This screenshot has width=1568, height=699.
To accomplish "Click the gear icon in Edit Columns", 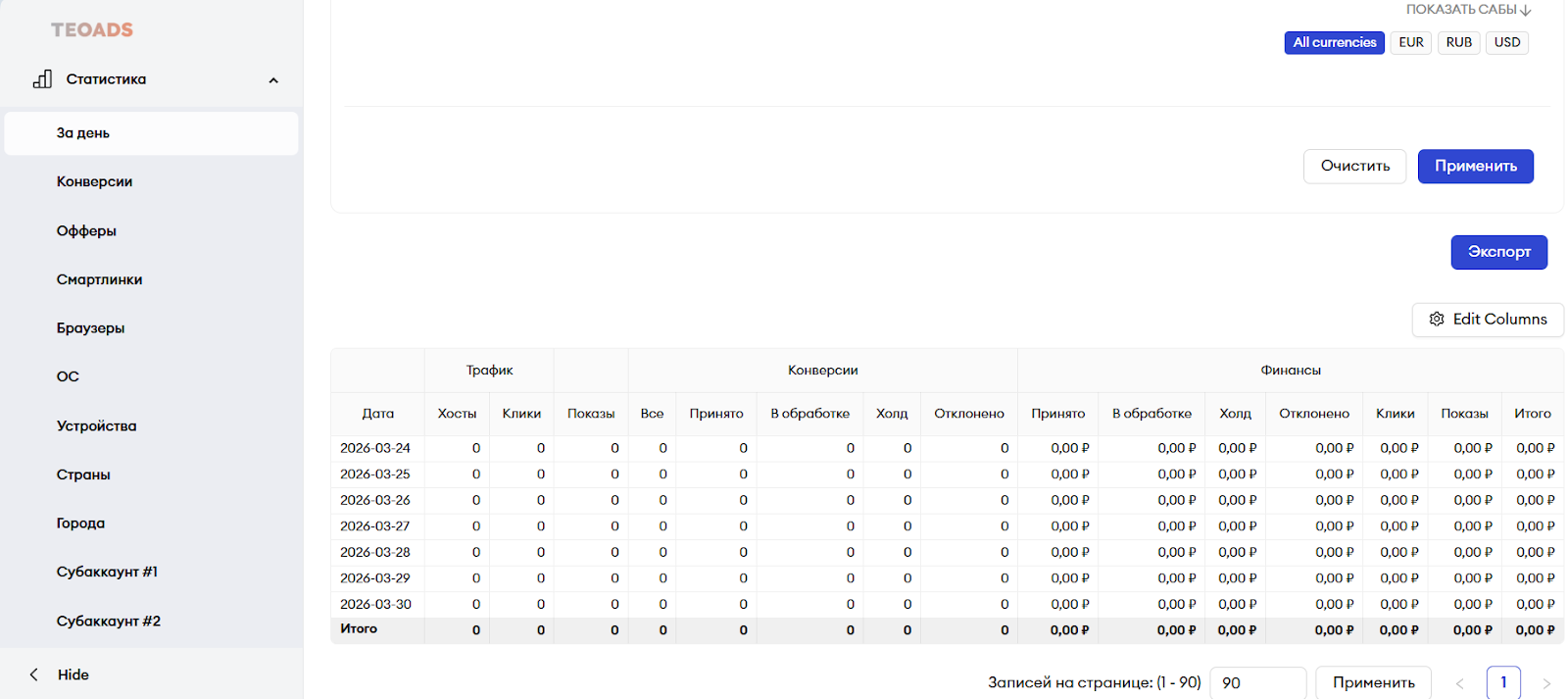I will (1437, 320).
